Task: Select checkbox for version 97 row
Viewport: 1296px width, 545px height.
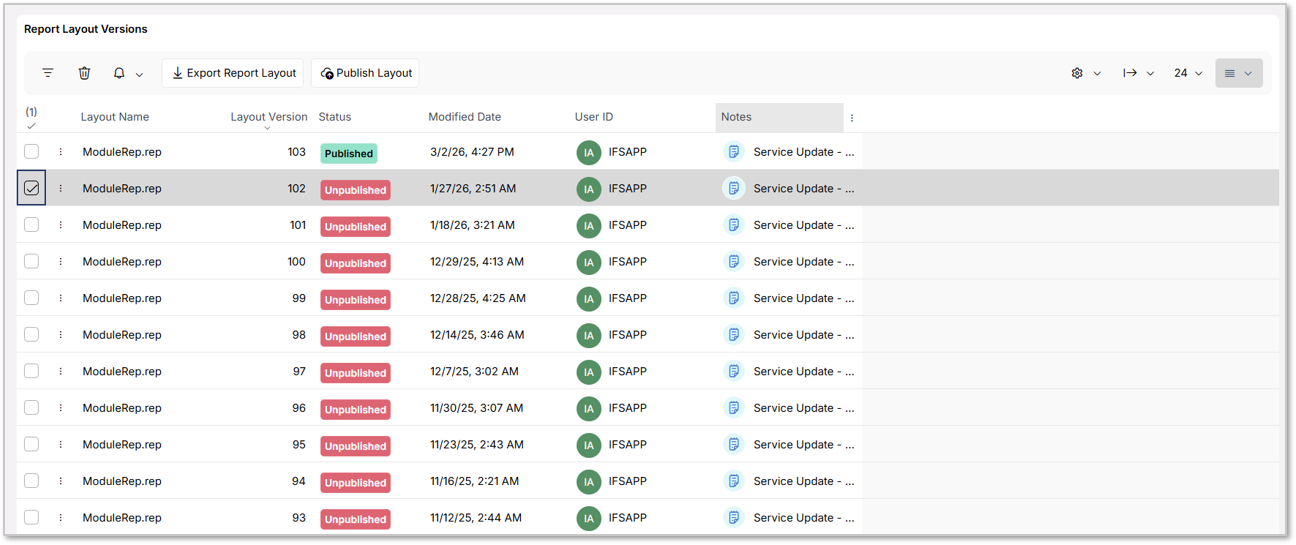Action: coord(32,371)
